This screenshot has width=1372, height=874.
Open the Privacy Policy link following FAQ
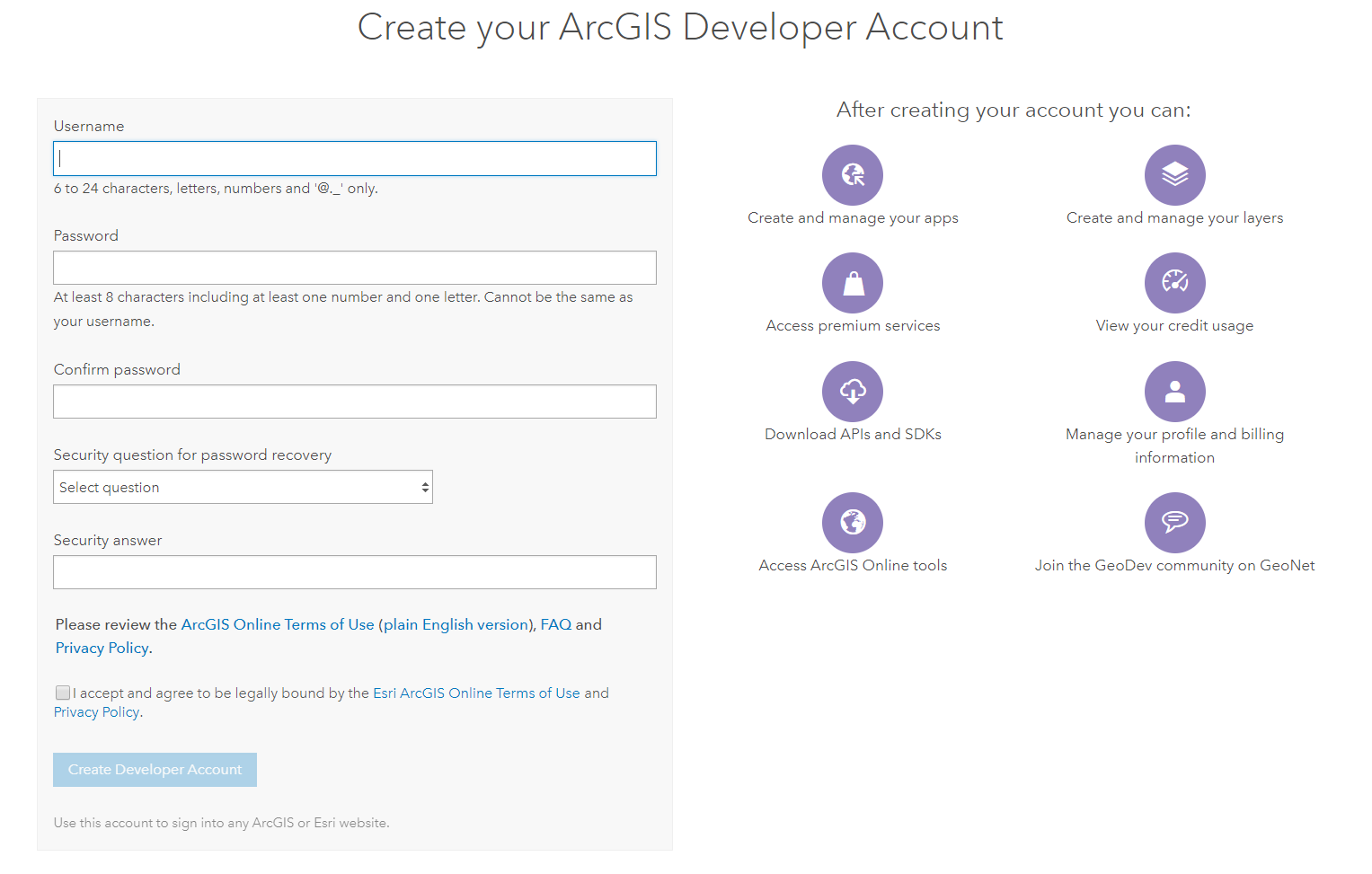[x=102, y=648]
